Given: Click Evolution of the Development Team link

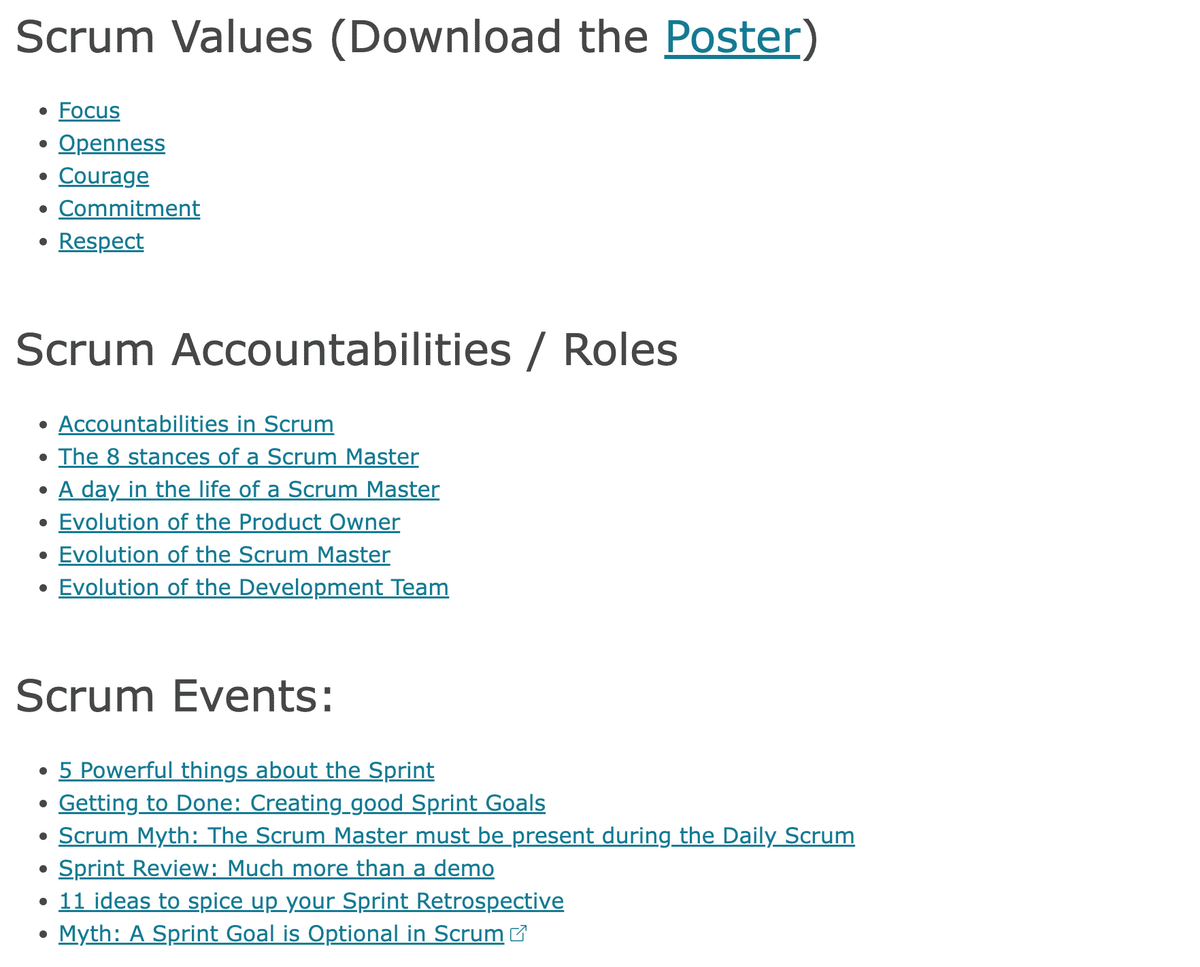Looking at the screenshot, I should point(254,587).
